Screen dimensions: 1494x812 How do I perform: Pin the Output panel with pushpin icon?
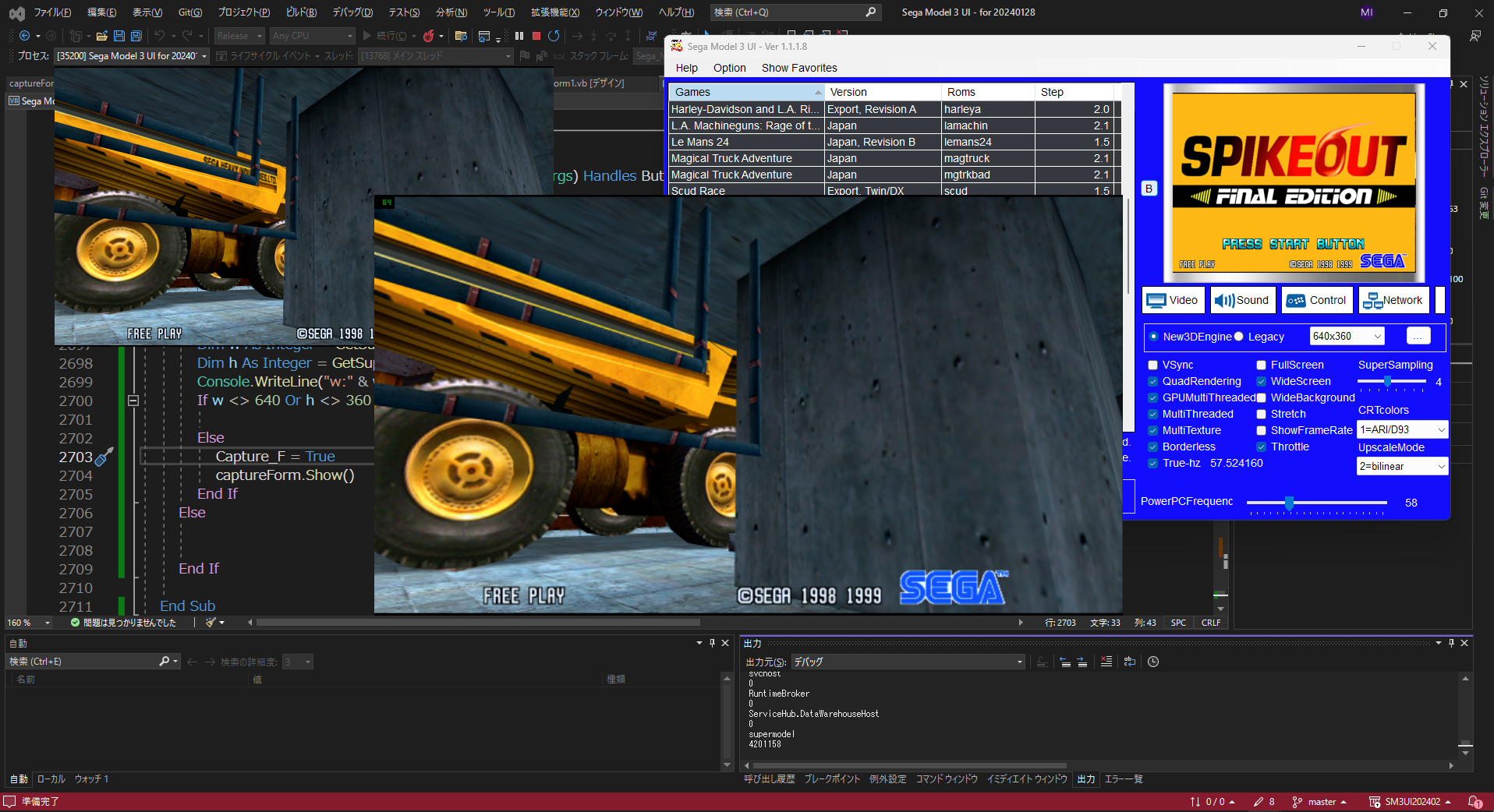click(1451, 643)
